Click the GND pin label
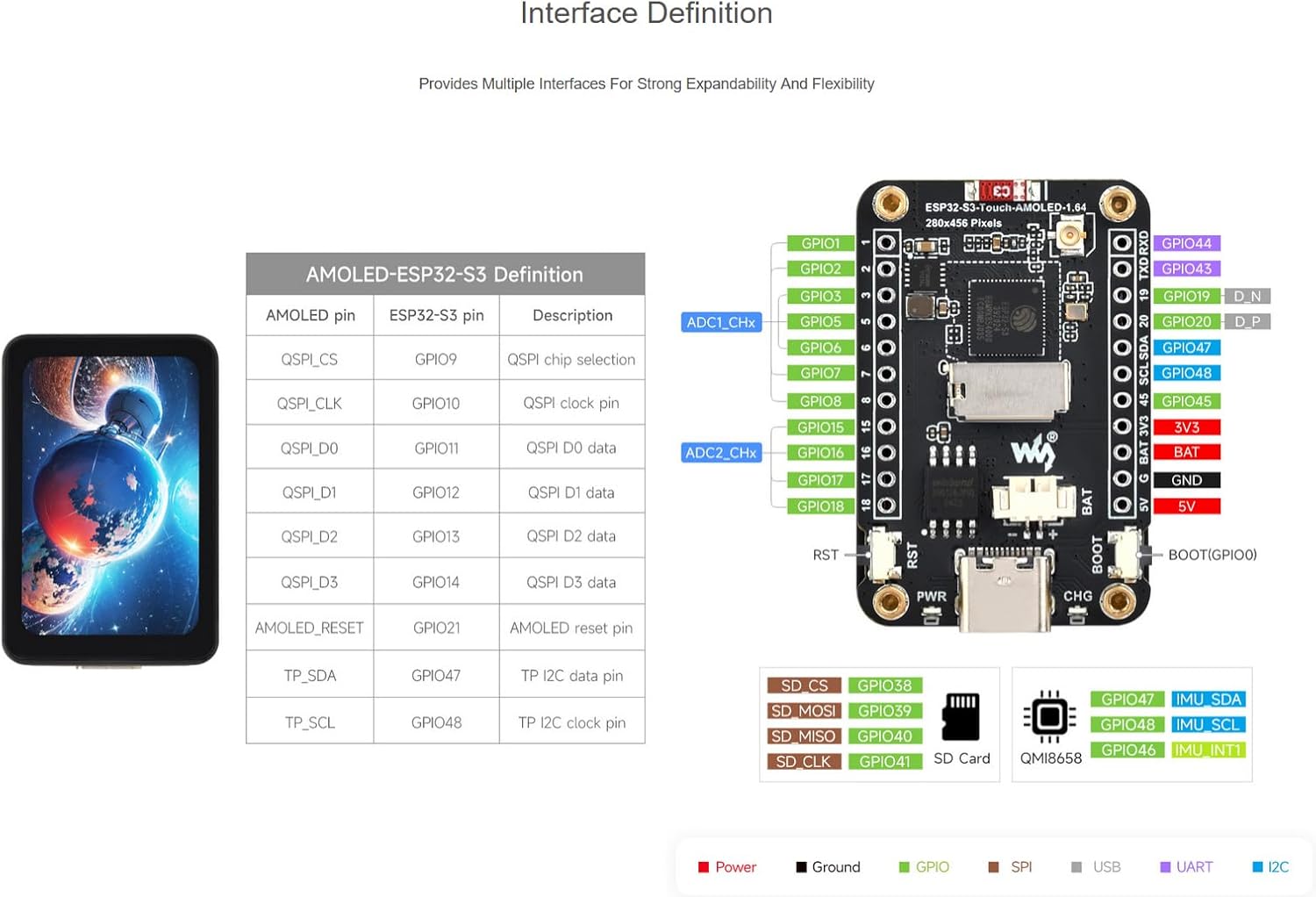1316x897 pixels. [1186, 480]
